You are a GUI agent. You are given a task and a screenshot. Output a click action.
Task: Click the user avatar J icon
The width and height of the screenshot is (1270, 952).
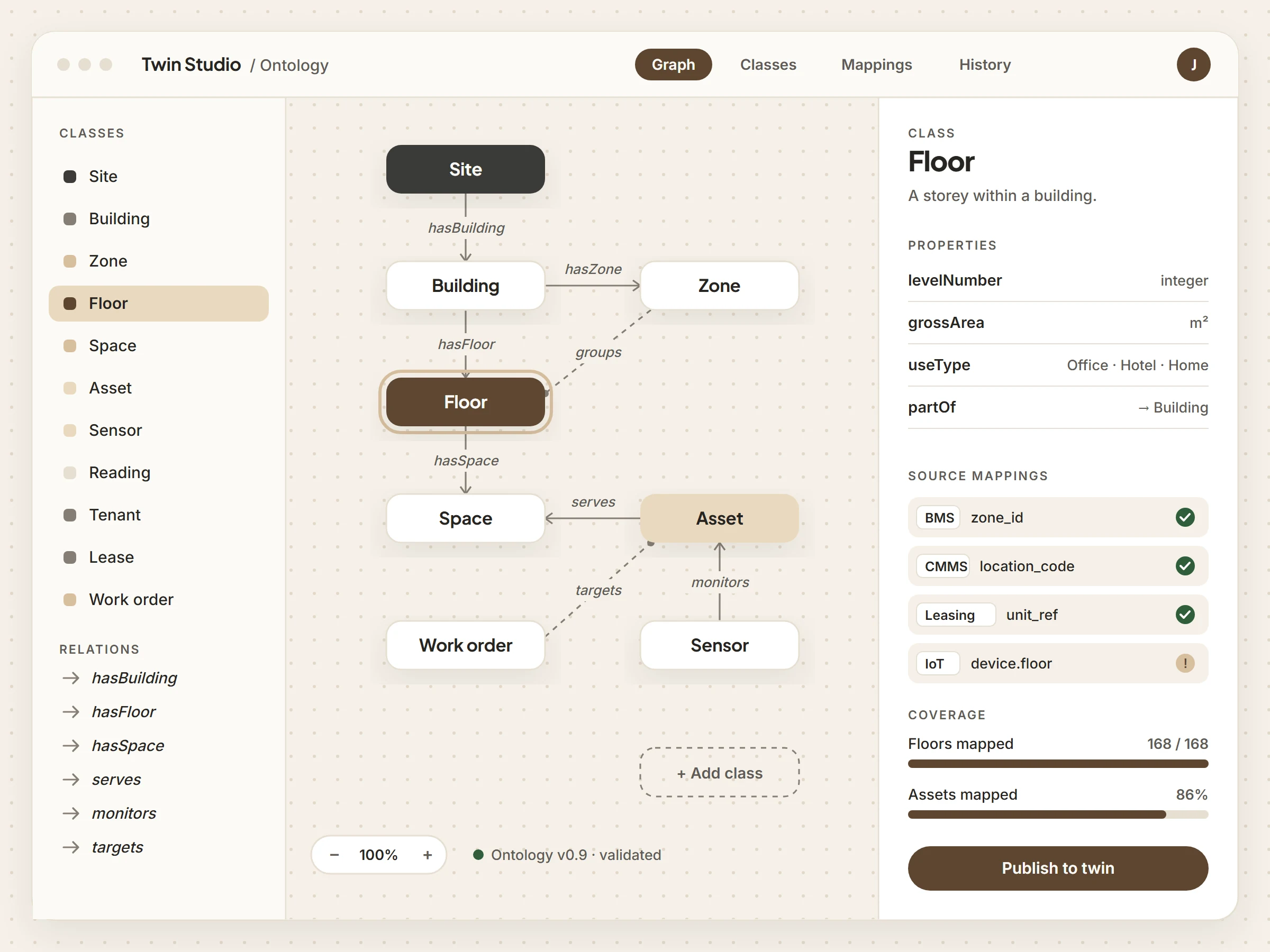(1193, 65)
